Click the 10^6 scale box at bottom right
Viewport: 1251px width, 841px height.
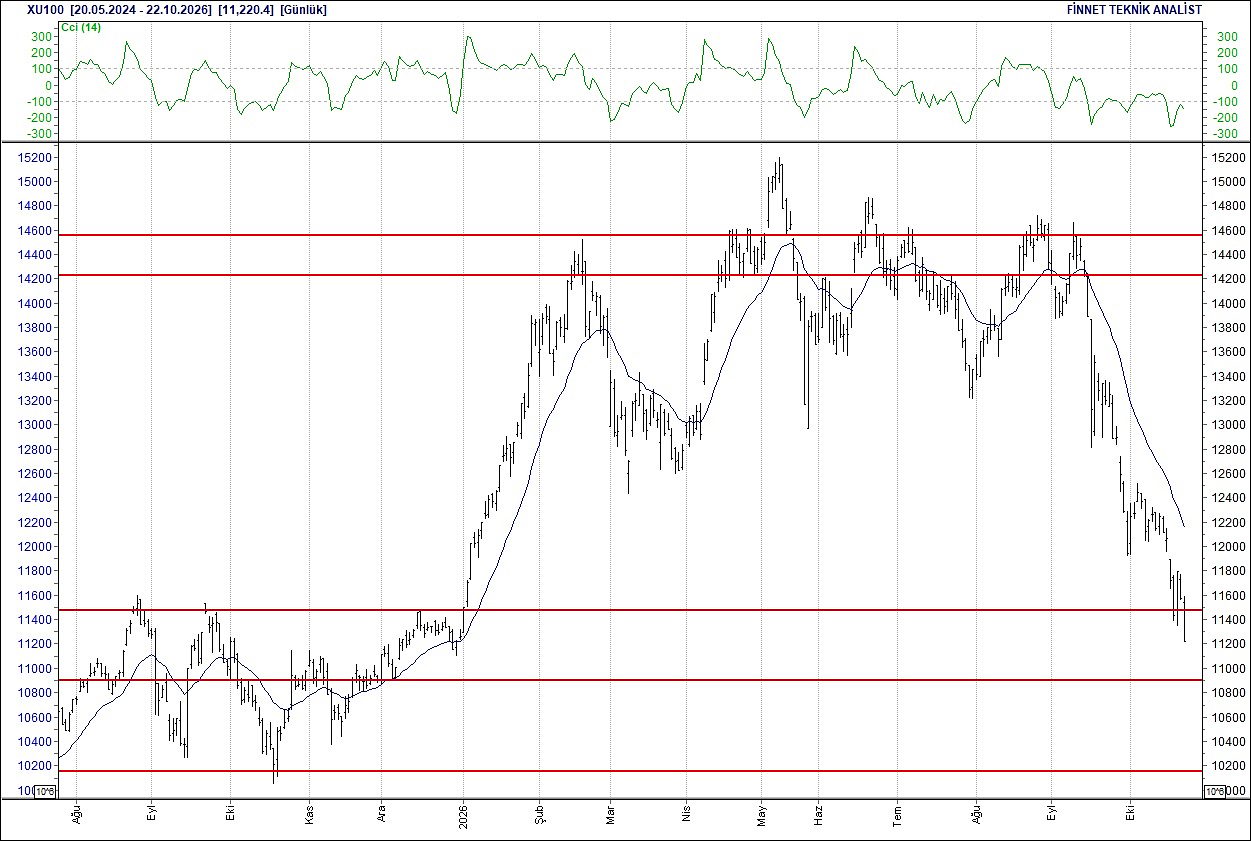[1214, 792]
